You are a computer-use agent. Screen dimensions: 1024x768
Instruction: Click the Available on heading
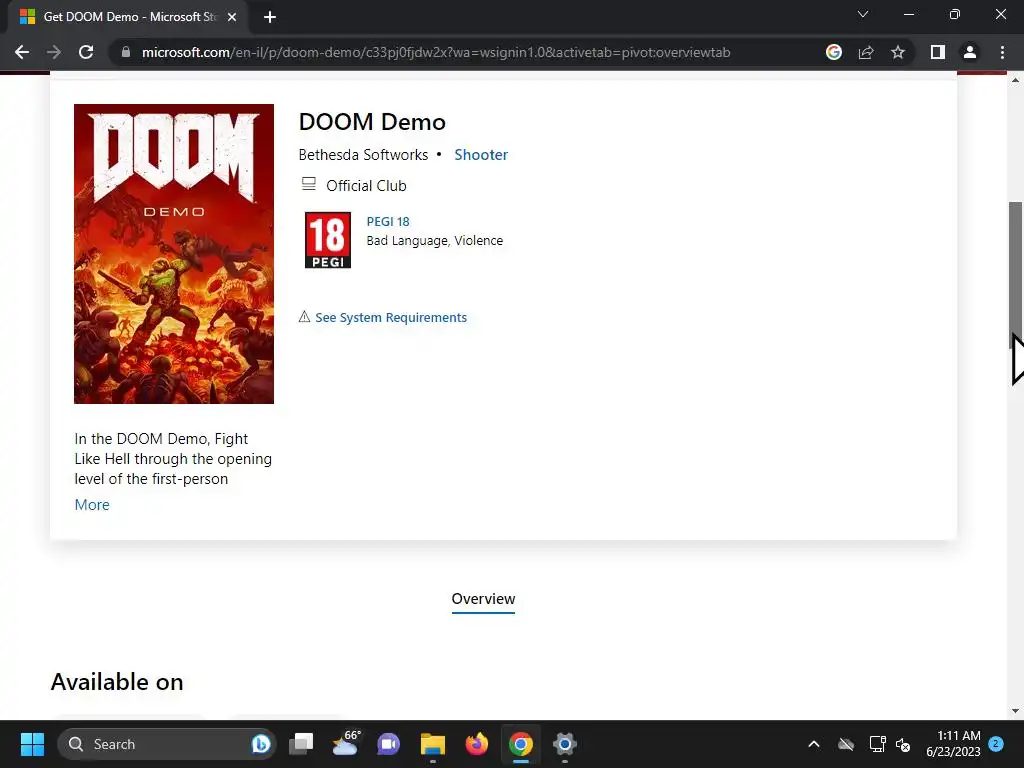[117, 682]
